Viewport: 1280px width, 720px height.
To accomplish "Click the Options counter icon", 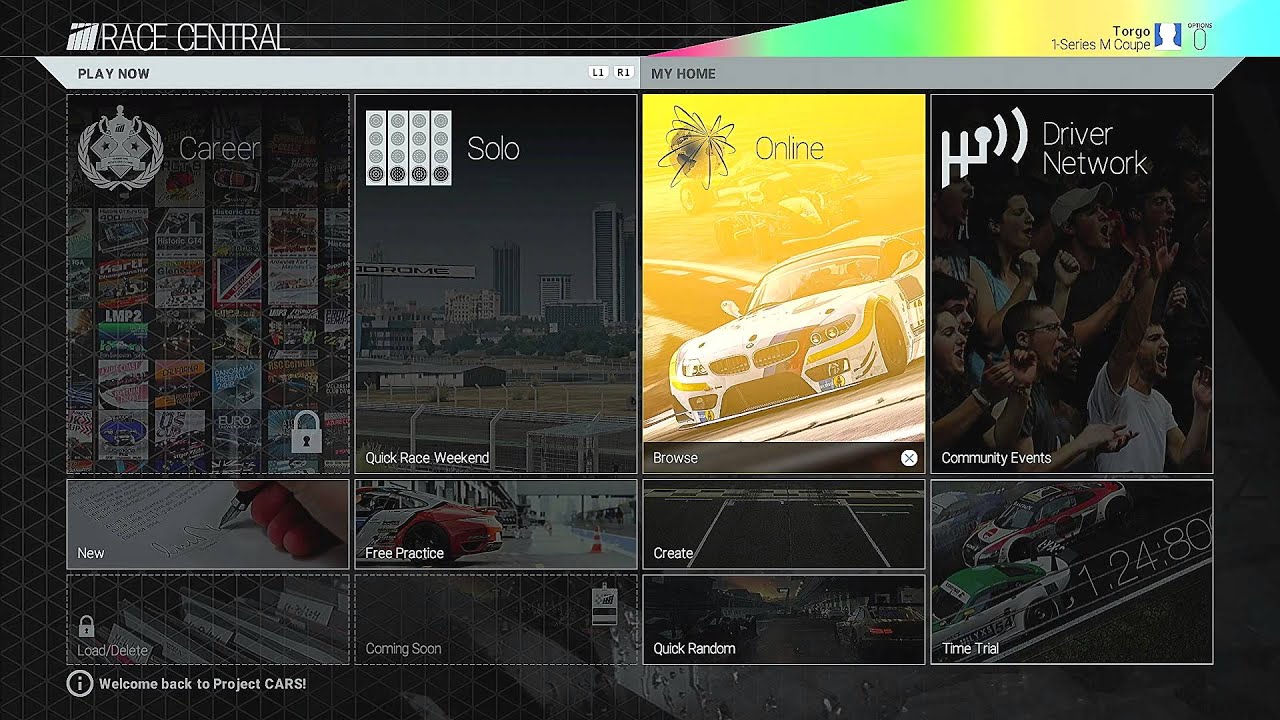I will pos(1200,37).
